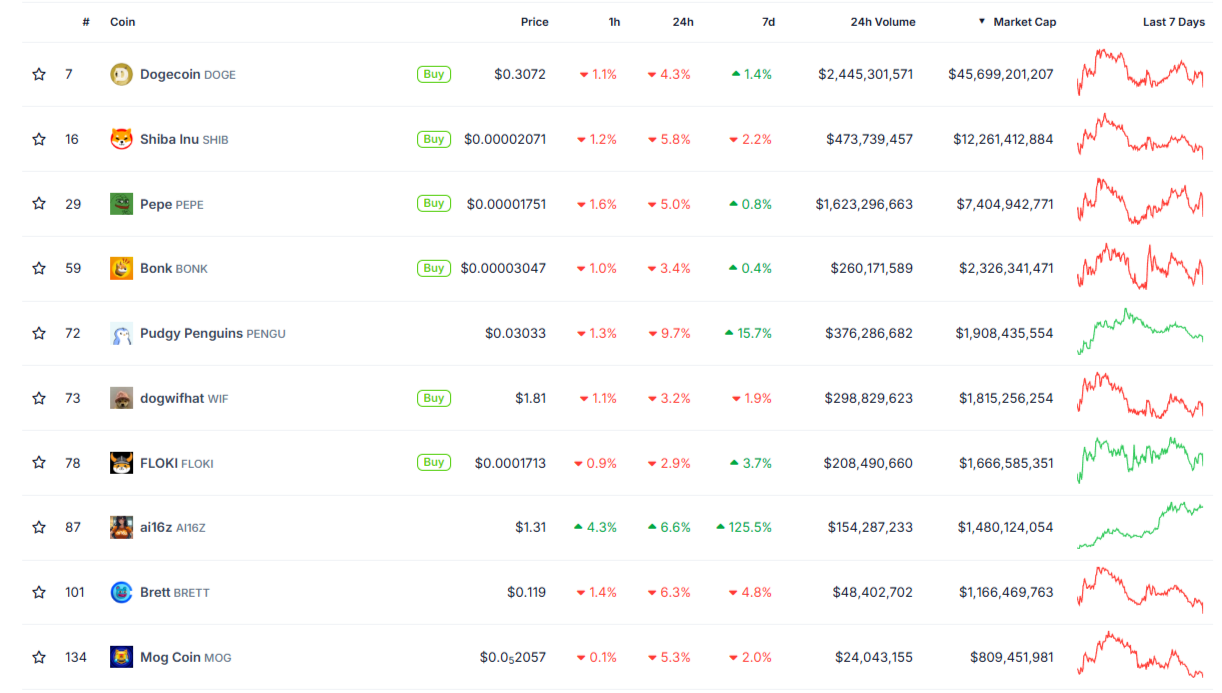Toggle the star next to ai16z
This screenshot has width=1222, height=693.
[x=39, y=527]
